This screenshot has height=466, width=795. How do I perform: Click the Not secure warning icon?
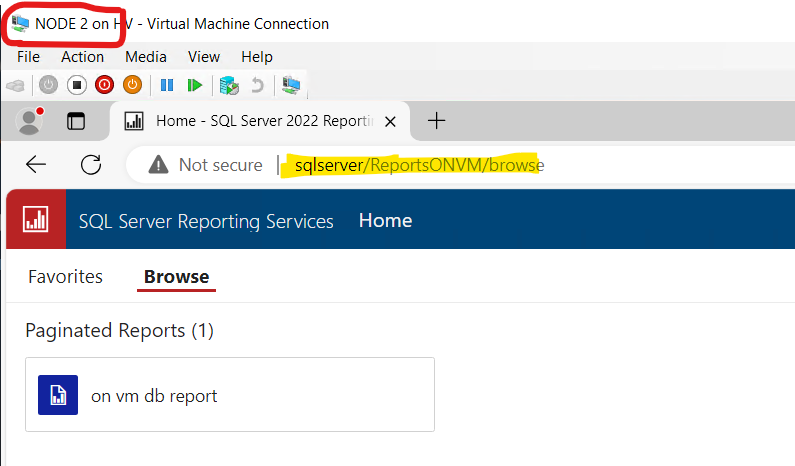coord(159,165)
